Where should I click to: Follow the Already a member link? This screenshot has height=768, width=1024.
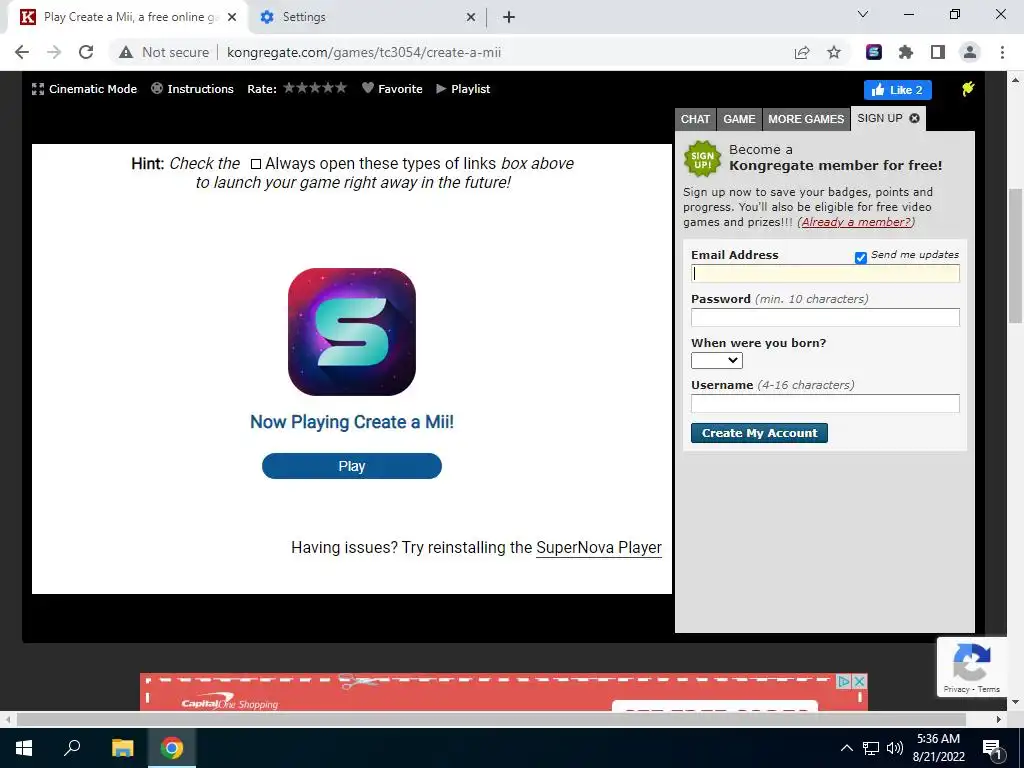click(x=856, y=222)
